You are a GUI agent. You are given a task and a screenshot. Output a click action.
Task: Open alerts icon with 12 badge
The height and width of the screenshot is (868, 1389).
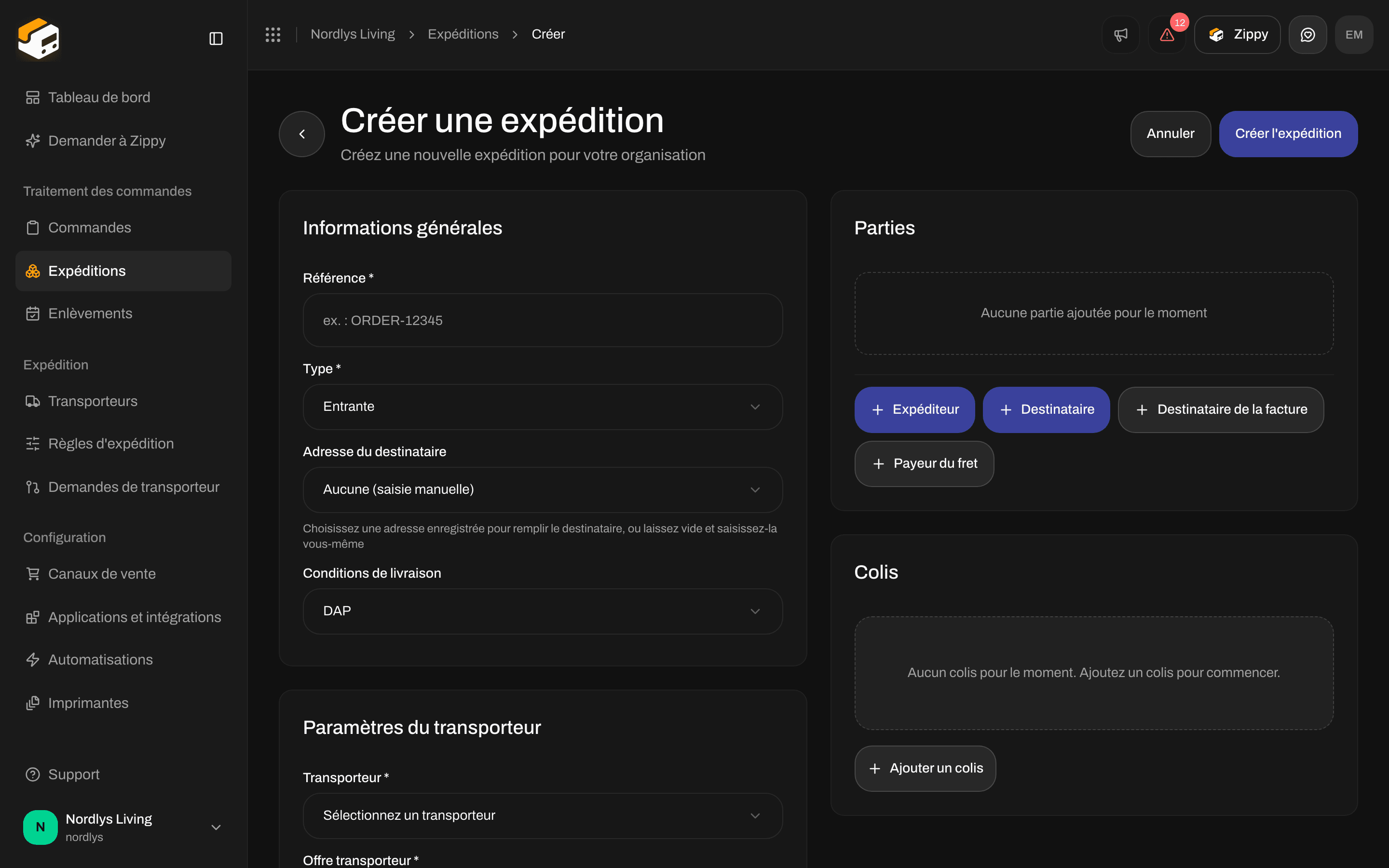(x=1167, y=34)
